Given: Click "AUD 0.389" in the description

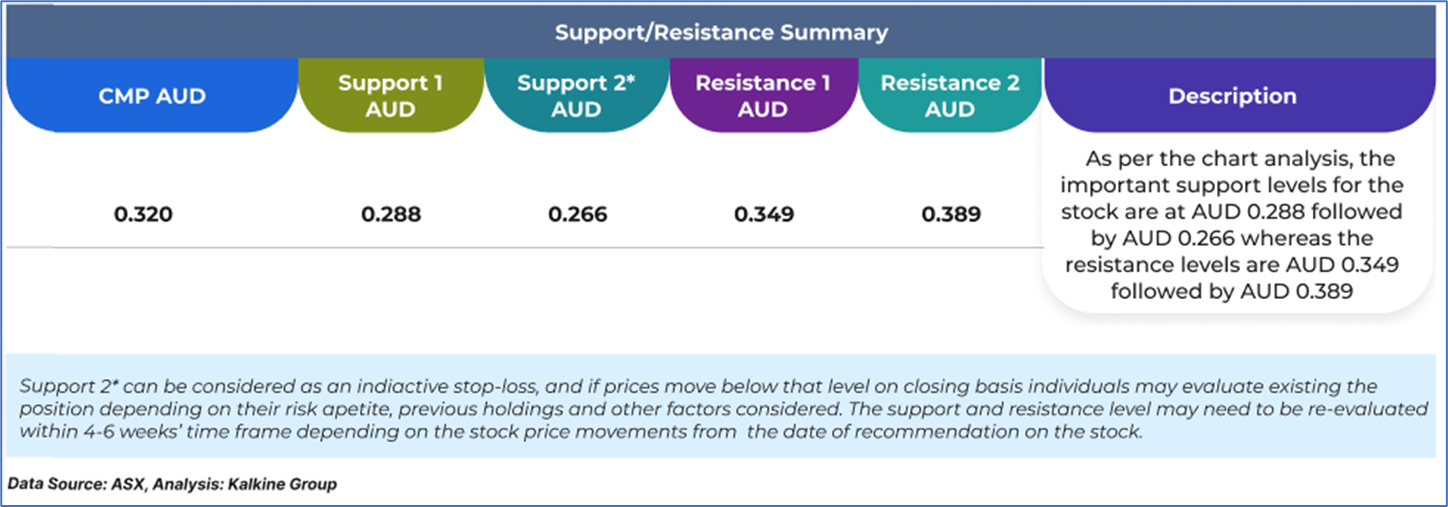Looking at the screenshot, I should tap(1301, 291).
